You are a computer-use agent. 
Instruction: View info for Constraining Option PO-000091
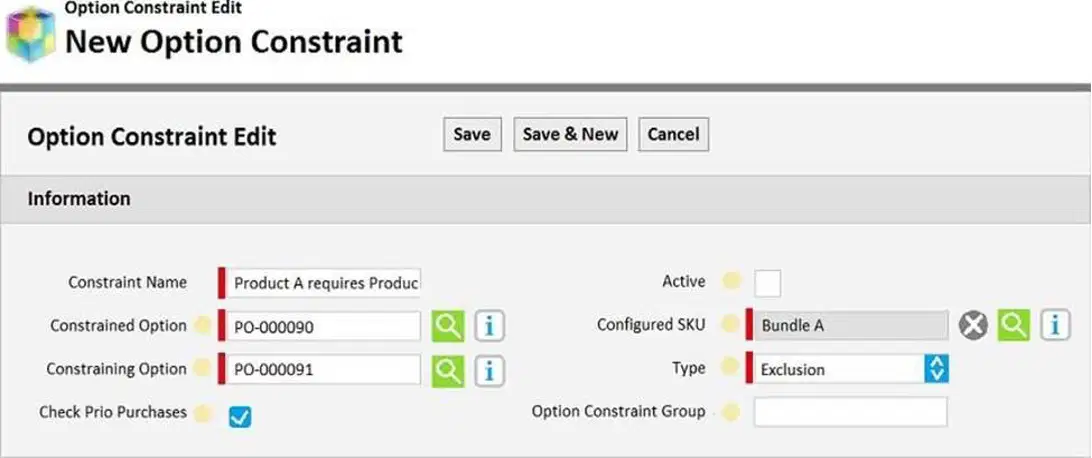pyautogui.click(x=490, y=370)
